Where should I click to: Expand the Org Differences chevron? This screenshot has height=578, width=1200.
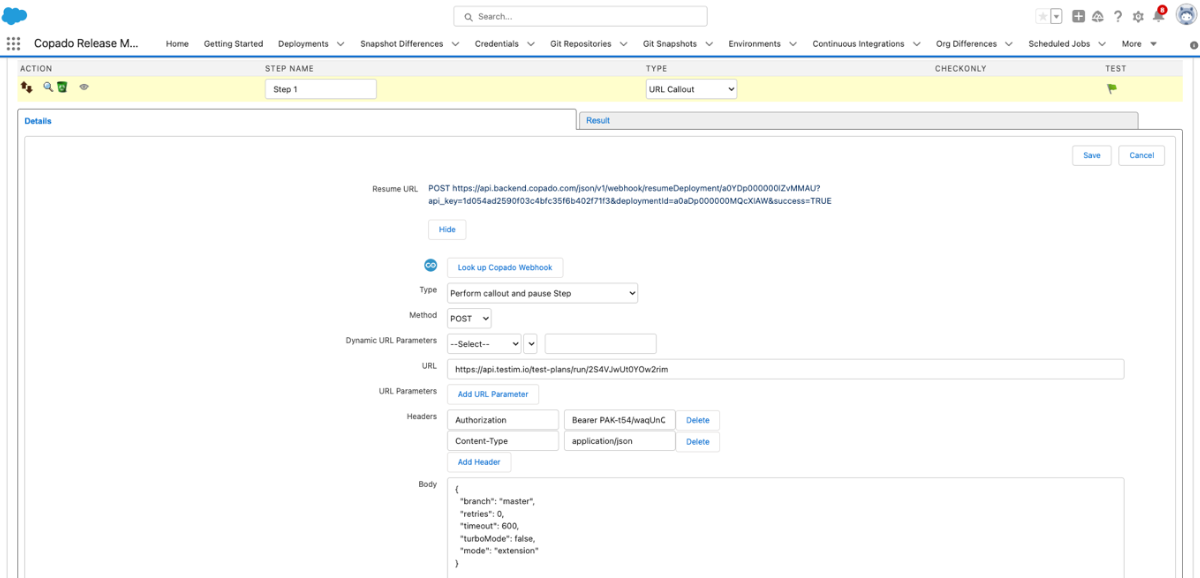(1007, 44)
